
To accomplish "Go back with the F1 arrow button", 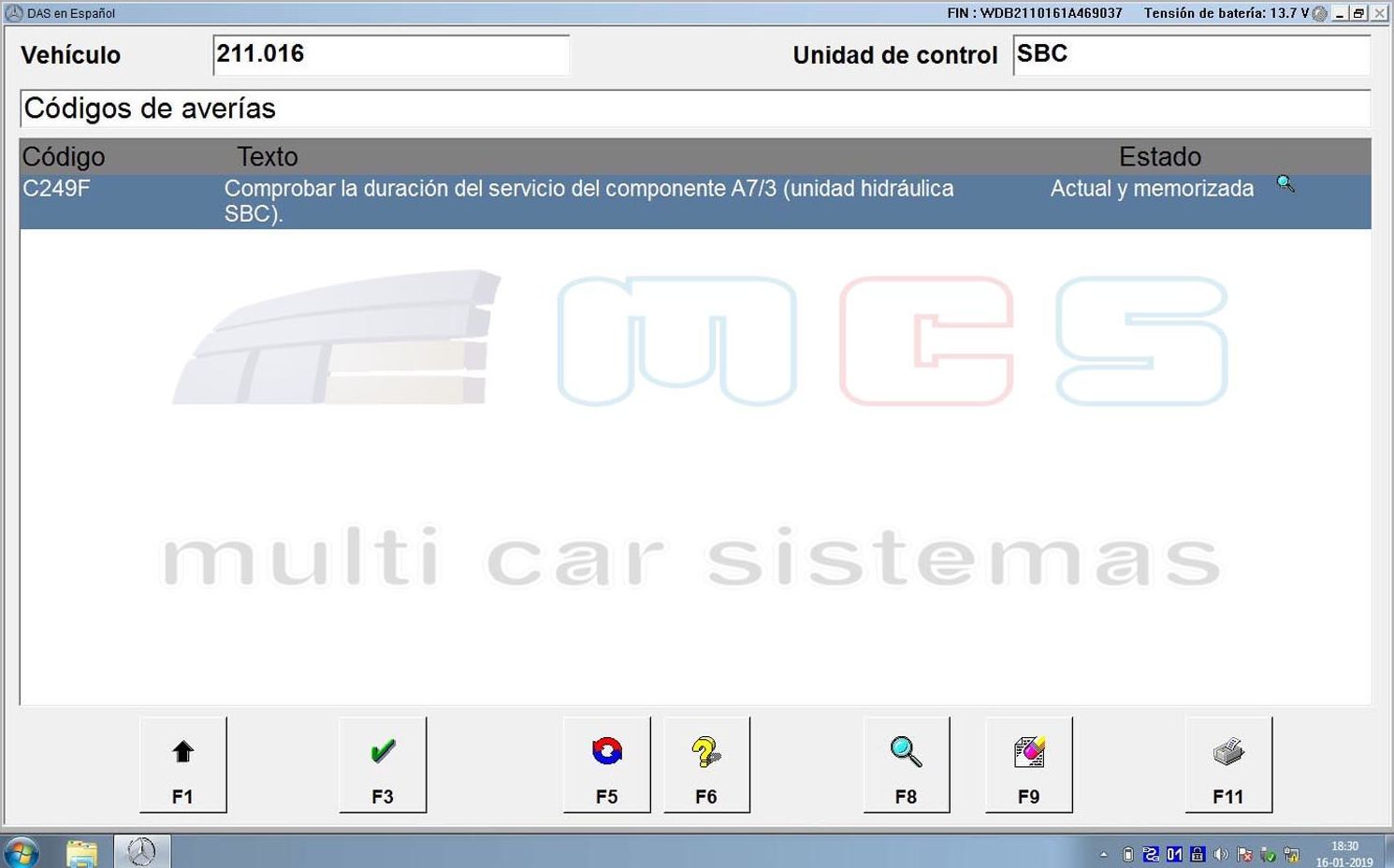I will point(182,765).
